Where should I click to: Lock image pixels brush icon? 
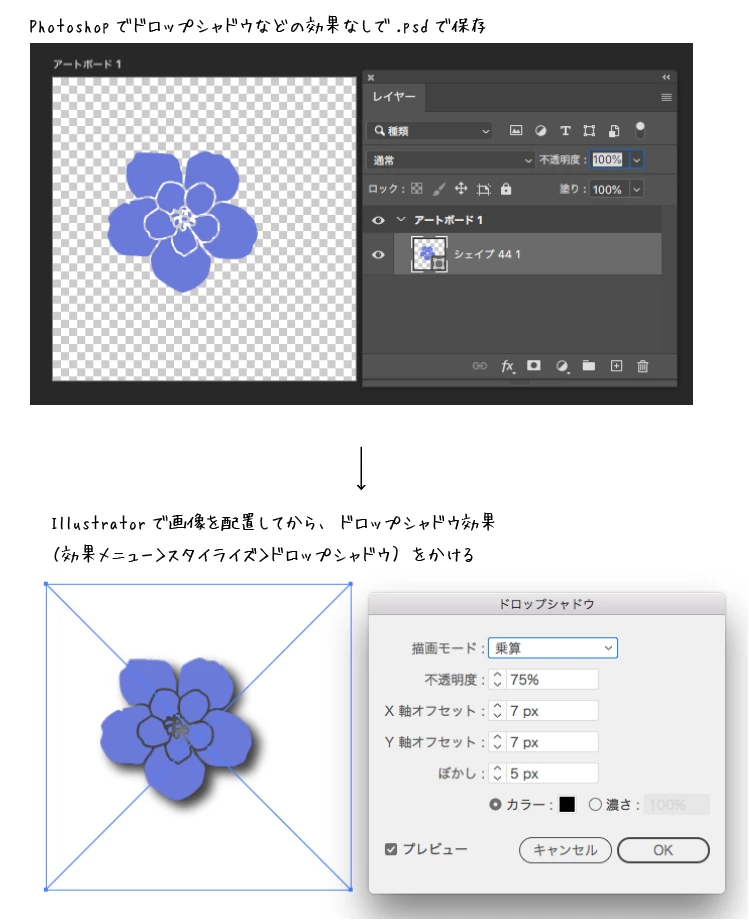coord(439,188)
